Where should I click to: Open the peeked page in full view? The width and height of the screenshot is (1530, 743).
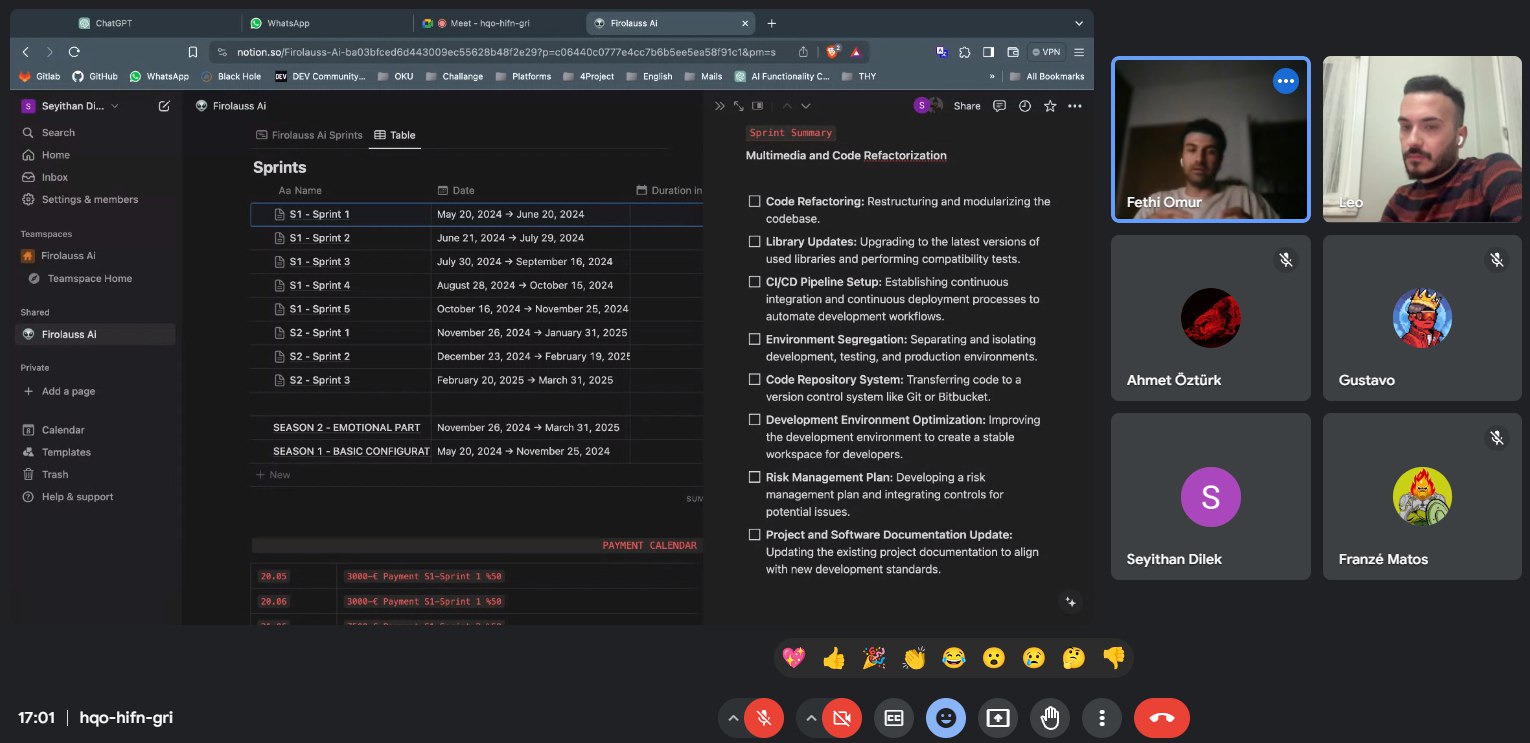click(x=739, y=106)
